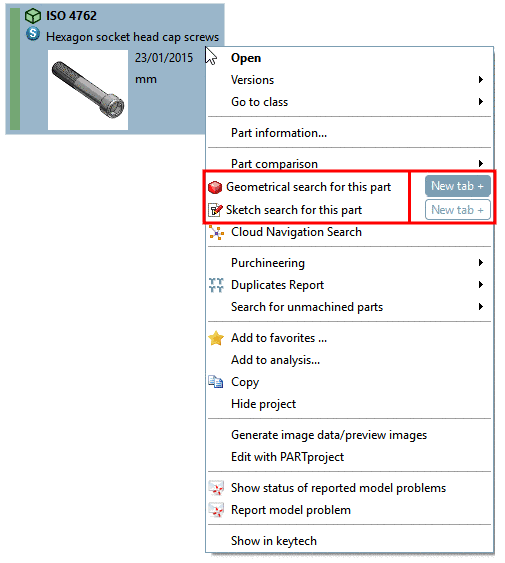Click the Show status of reported problems icon
Viewport: 505px width, 563px height.
coord(216,488)
